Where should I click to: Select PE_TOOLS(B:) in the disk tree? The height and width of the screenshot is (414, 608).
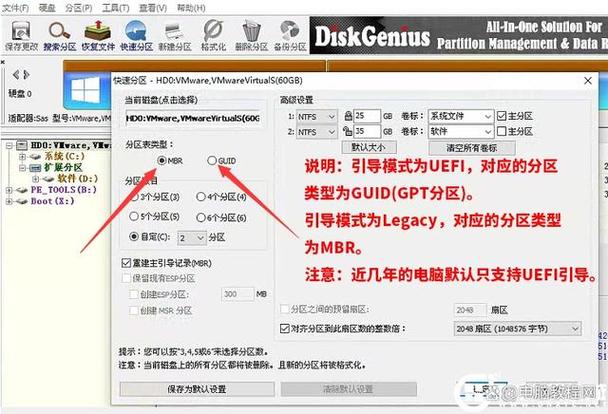(x=64, y=190)
